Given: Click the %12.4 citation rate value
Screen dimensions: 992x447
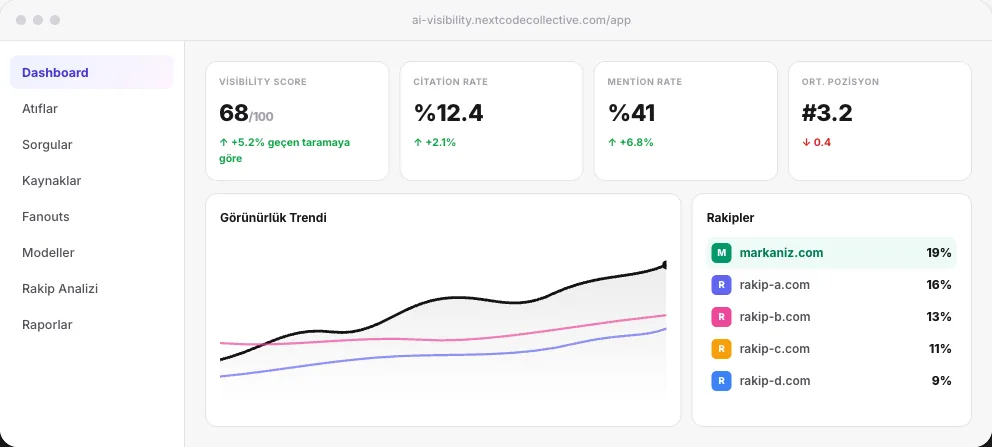Looking at the screenshot, I should (449, 113).
